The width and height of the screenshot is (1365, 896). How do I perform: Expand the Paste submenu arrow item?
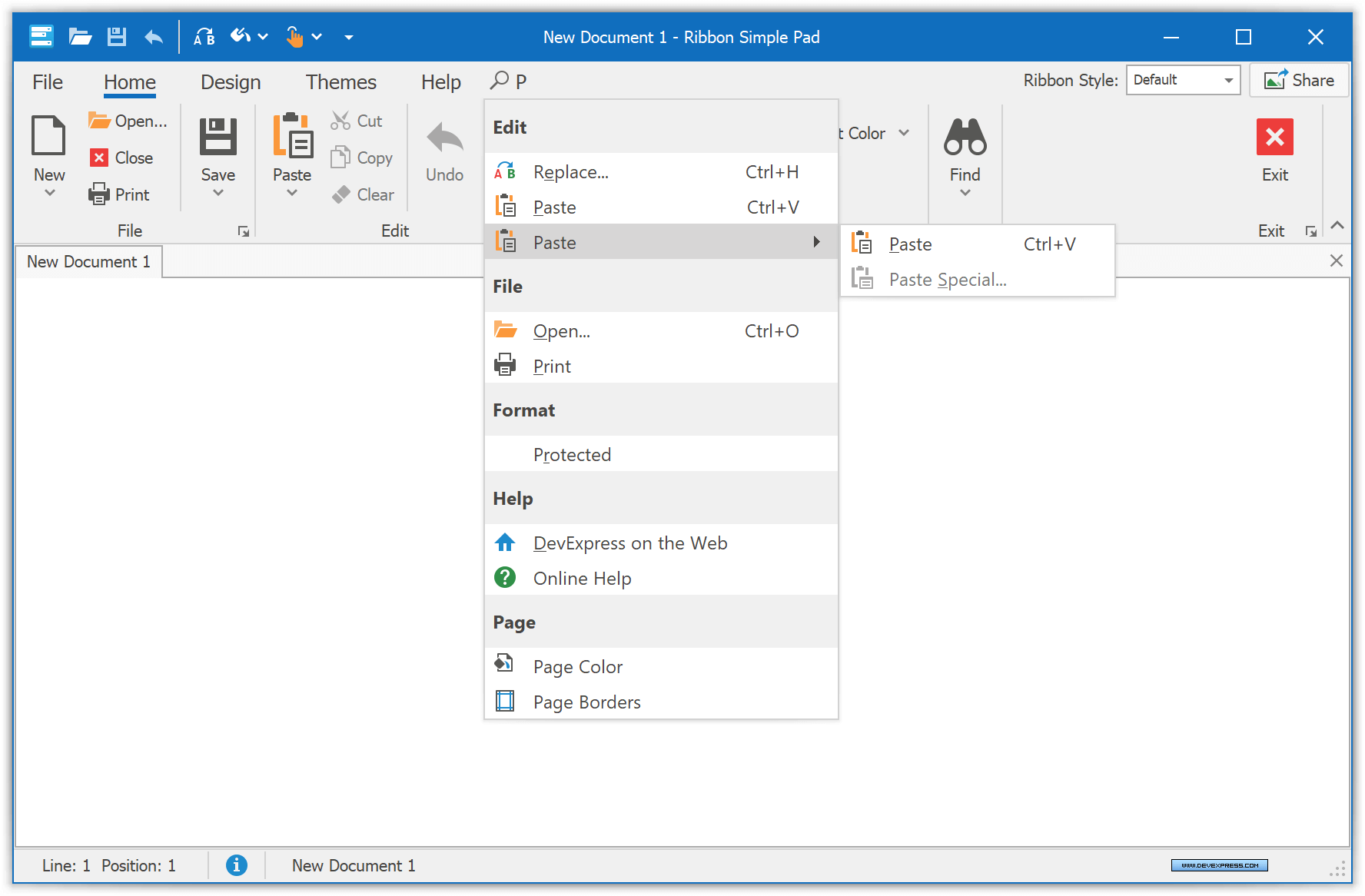(661, 243)
